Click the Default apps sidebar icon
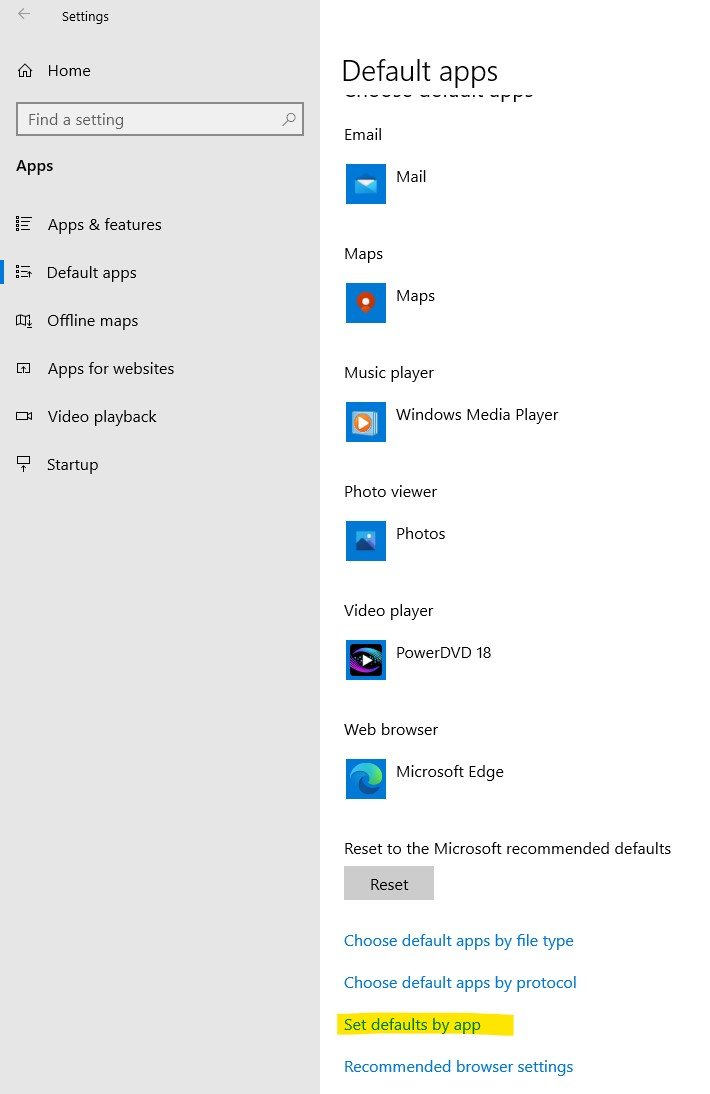 [24, 272]
